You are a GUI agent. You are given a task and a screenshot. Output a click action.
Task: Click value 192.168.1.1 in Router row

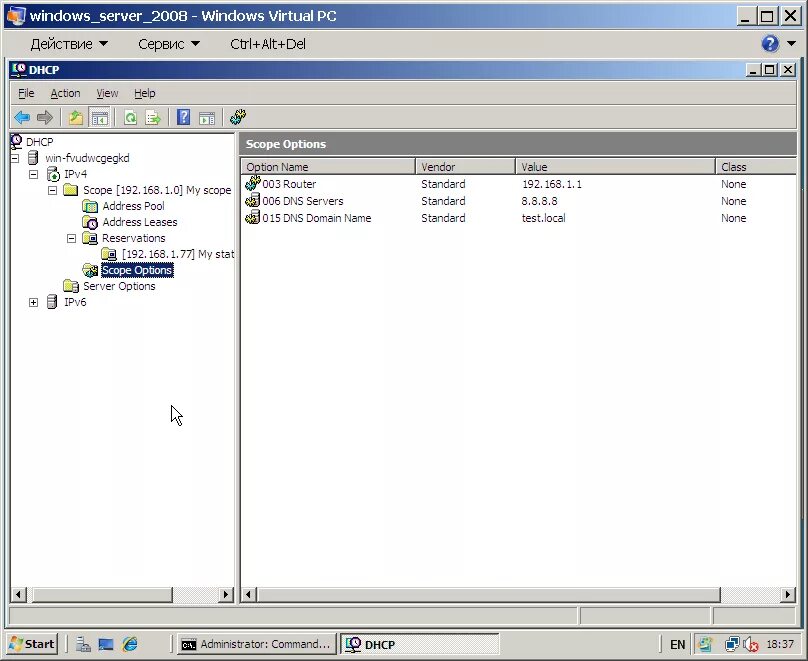[552, 184]
